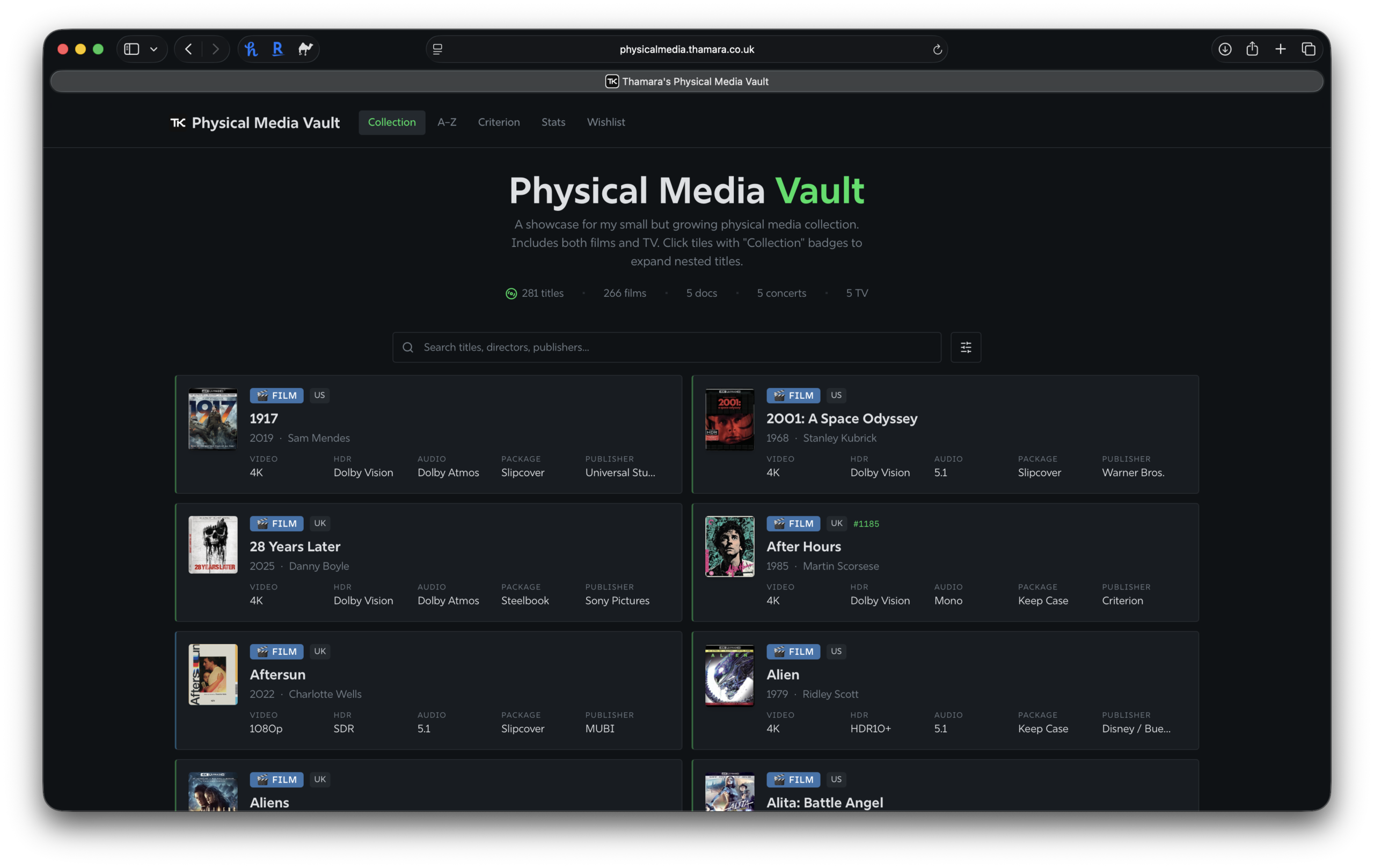The width and height of the screenshot is (1374, 868).
Task: Click the TK logo in site header
Action: 178,123
